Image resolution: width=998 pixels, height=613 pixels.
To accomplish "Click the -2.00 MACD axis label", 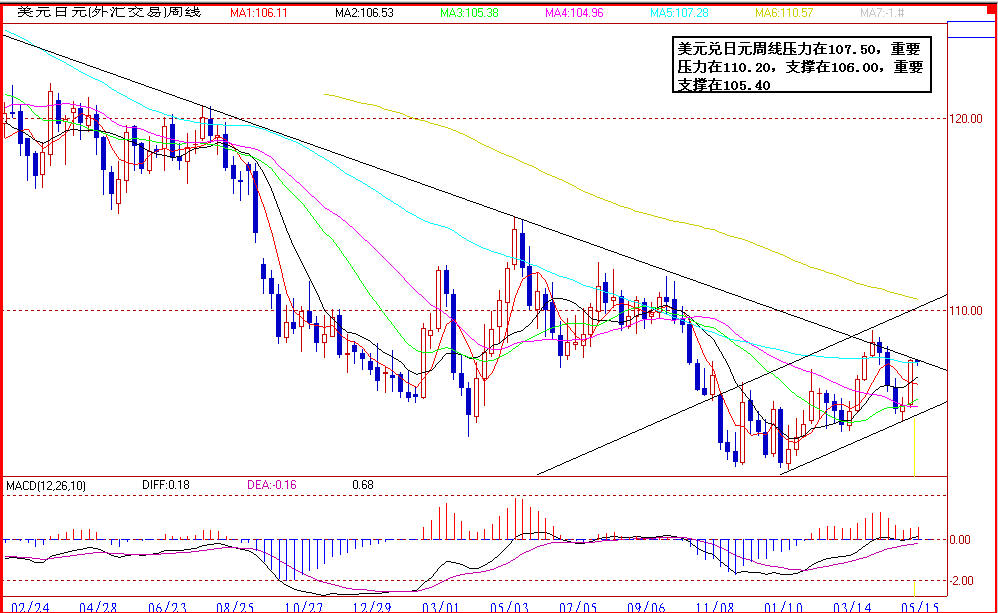I will click(x=961, y=581).
